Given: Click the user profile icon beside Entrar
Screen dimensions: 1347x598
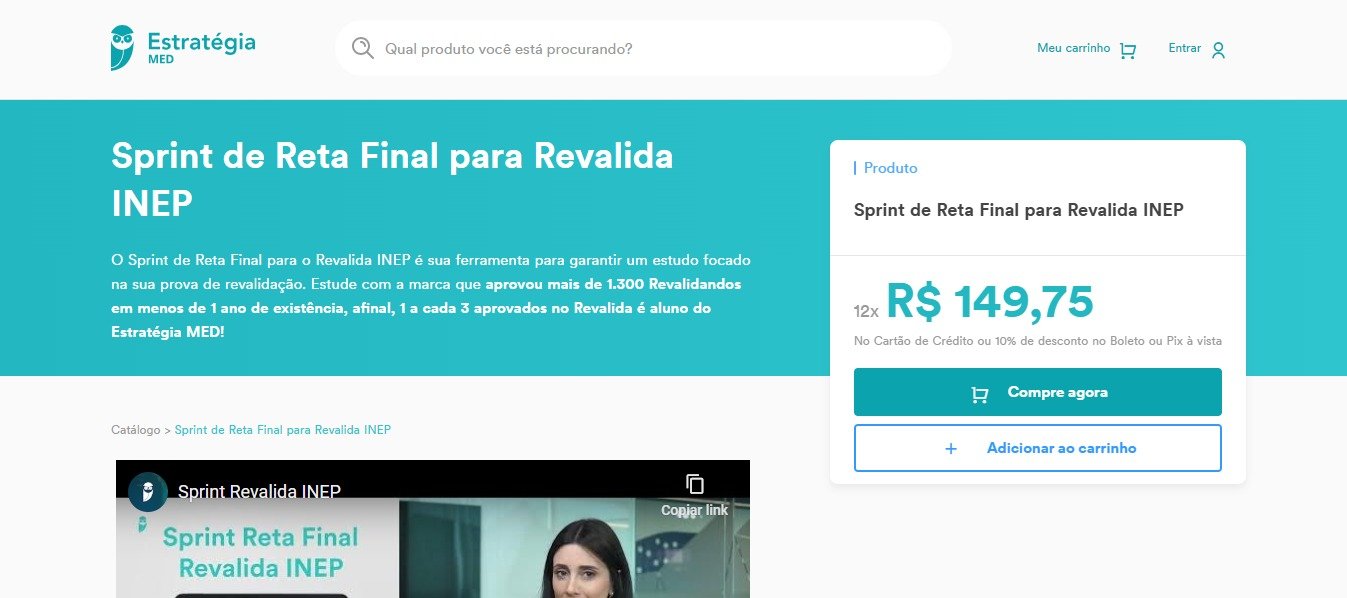Looking at the screenshot, I should pos(1218,50).
